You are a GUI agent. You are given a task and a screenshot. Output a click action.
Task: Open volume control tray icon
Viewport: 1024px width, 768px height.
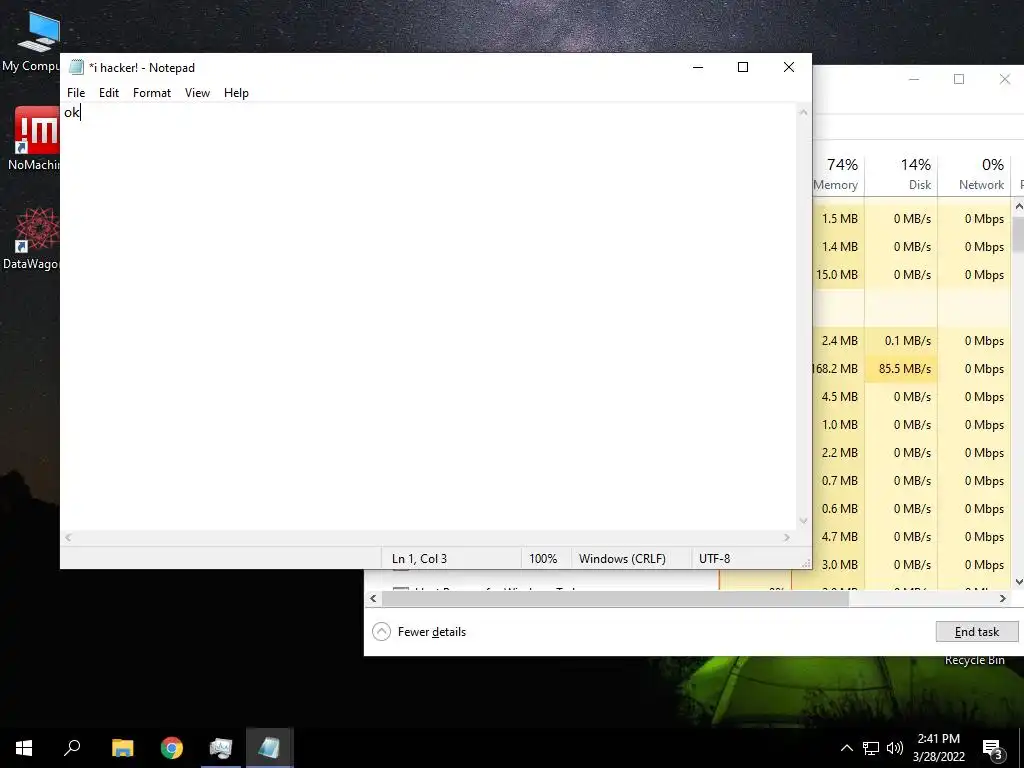(895, 748)
